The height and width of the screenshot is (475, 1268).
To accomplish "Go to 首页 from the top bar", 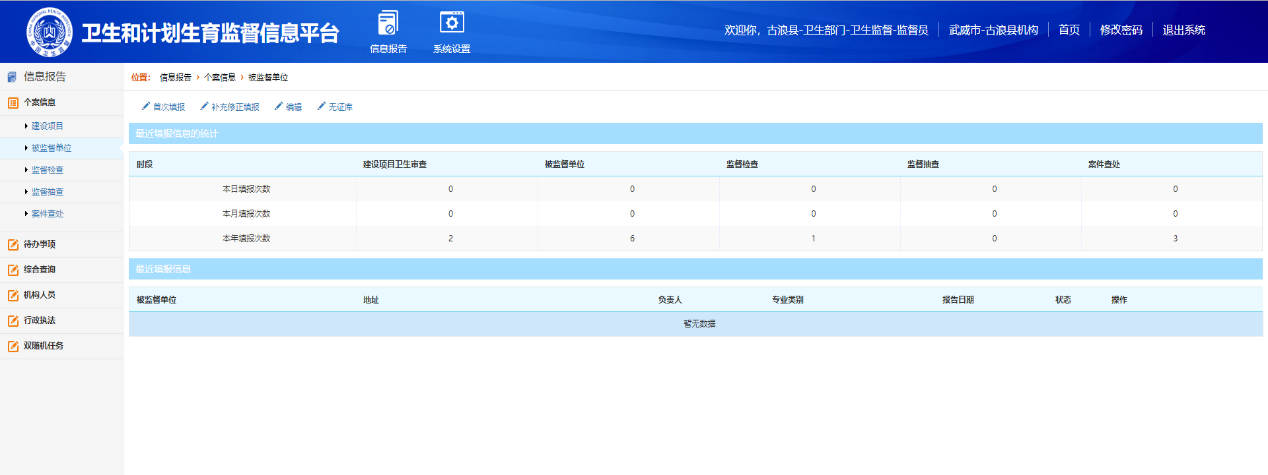I will [1069, 30].
